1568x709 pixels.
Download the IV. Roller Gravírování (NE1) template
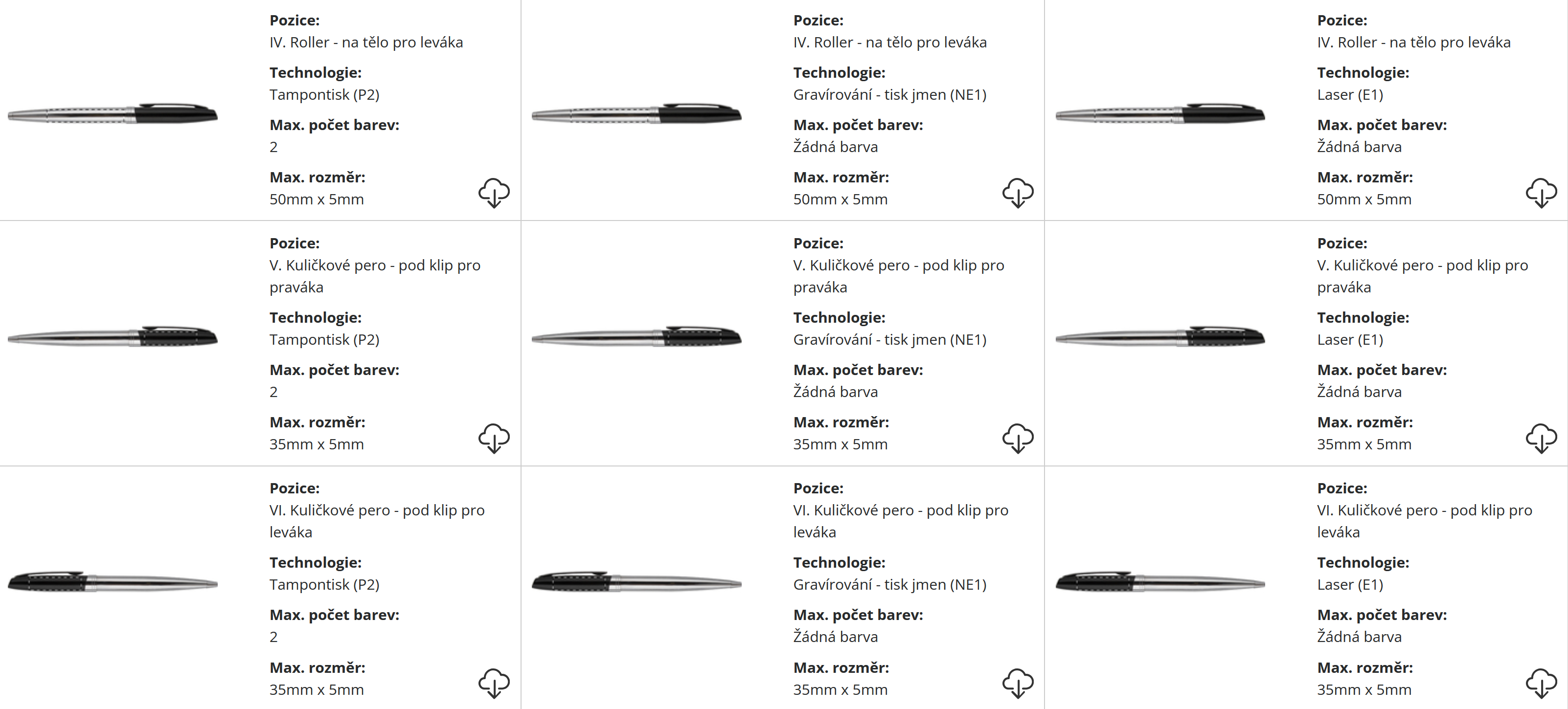click(x=1017, y=193)
